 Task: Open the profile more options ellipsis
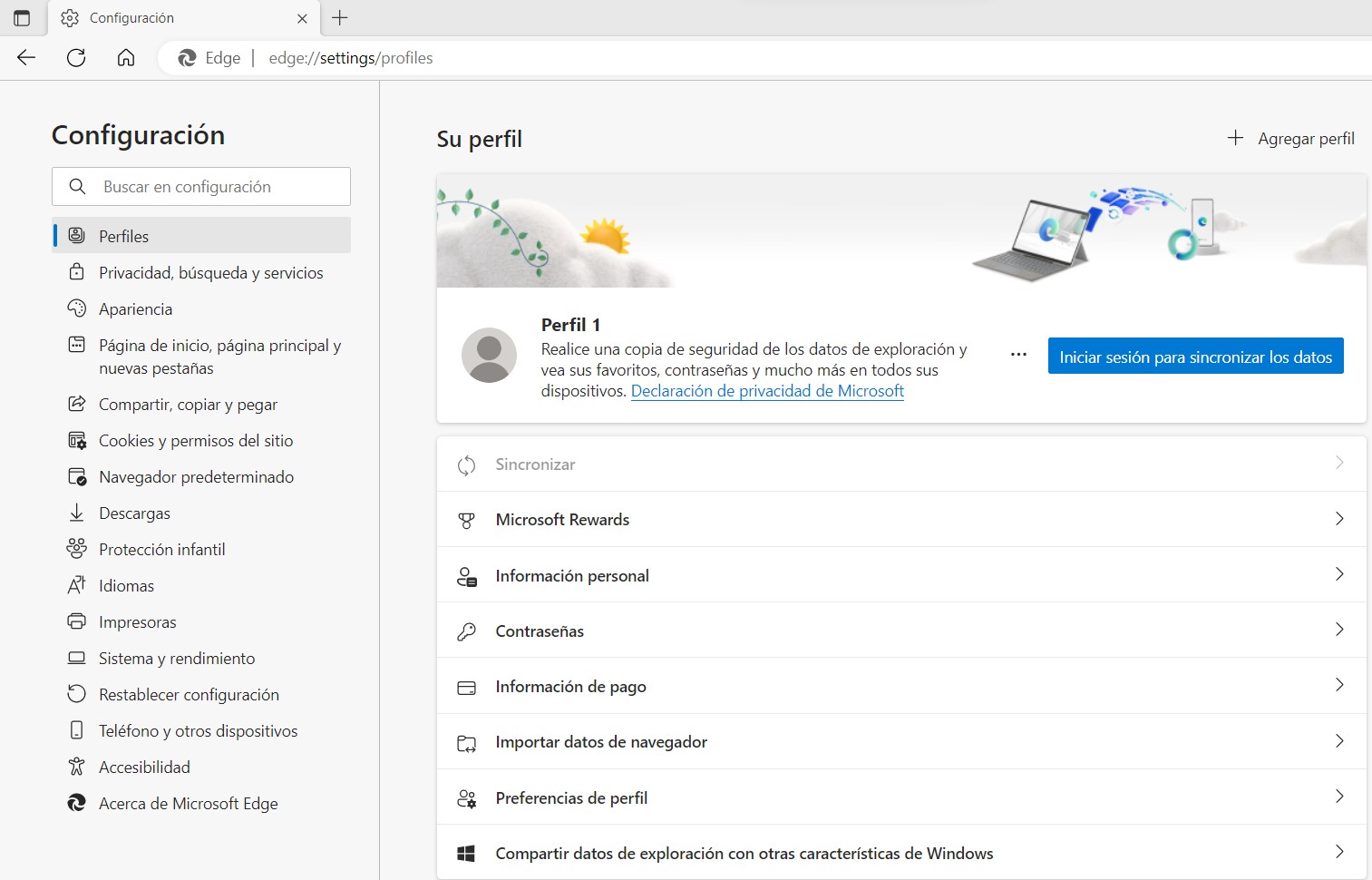coord(1018,355)
